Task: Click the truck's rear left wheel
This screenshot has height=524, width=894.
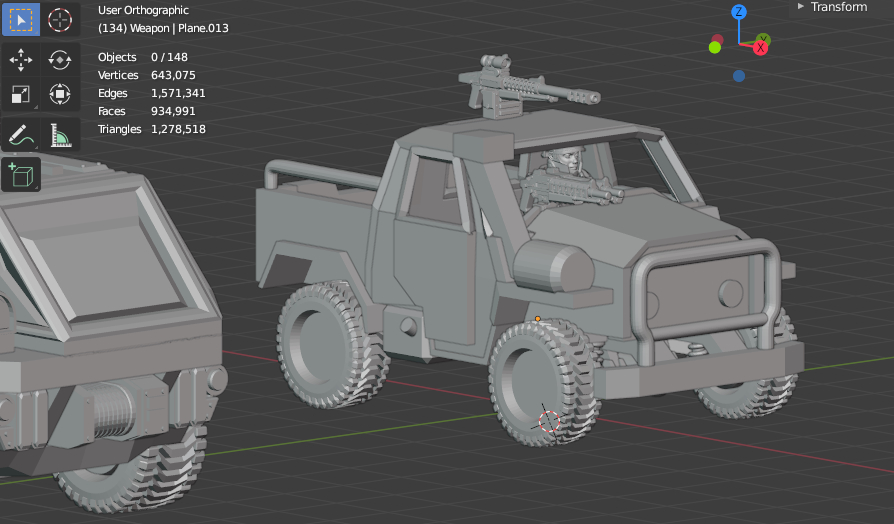Action: click(x=332, y=344)
